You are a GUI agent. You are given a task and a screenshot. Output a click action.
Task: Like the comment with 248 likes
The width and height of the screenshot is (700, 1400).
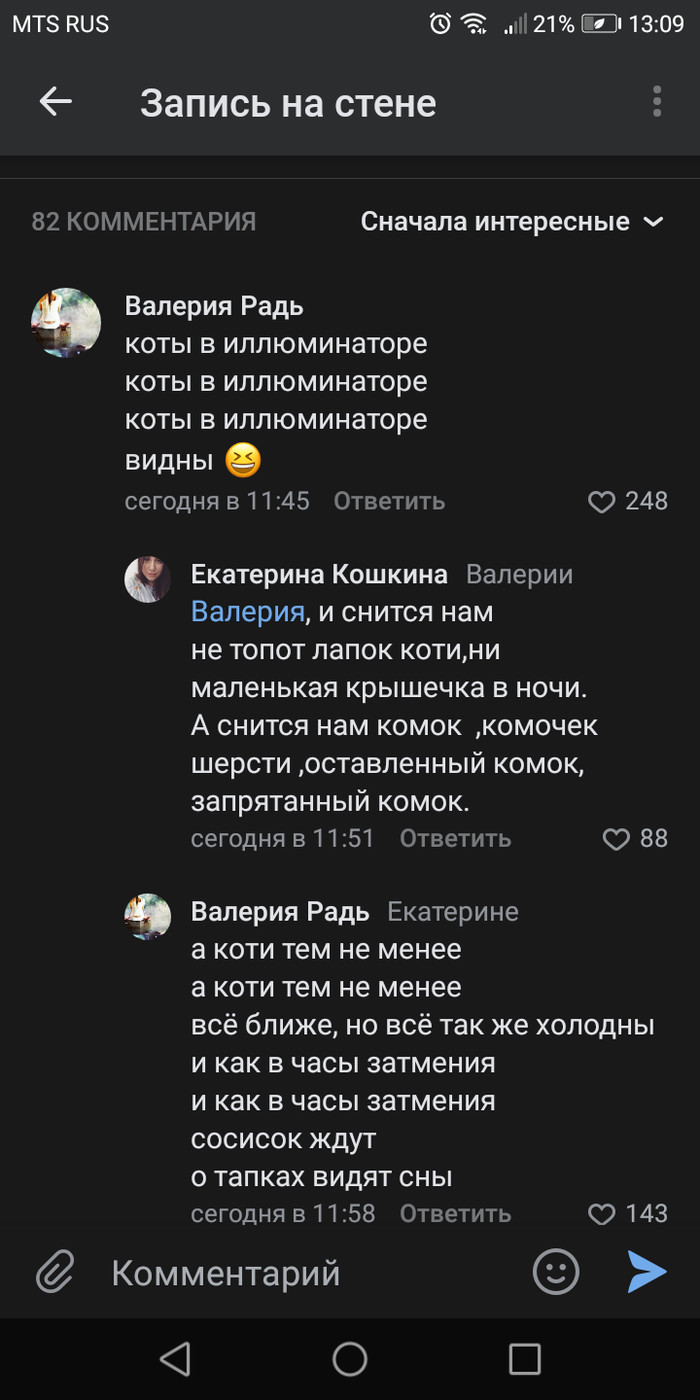click(x=602, y=501)
